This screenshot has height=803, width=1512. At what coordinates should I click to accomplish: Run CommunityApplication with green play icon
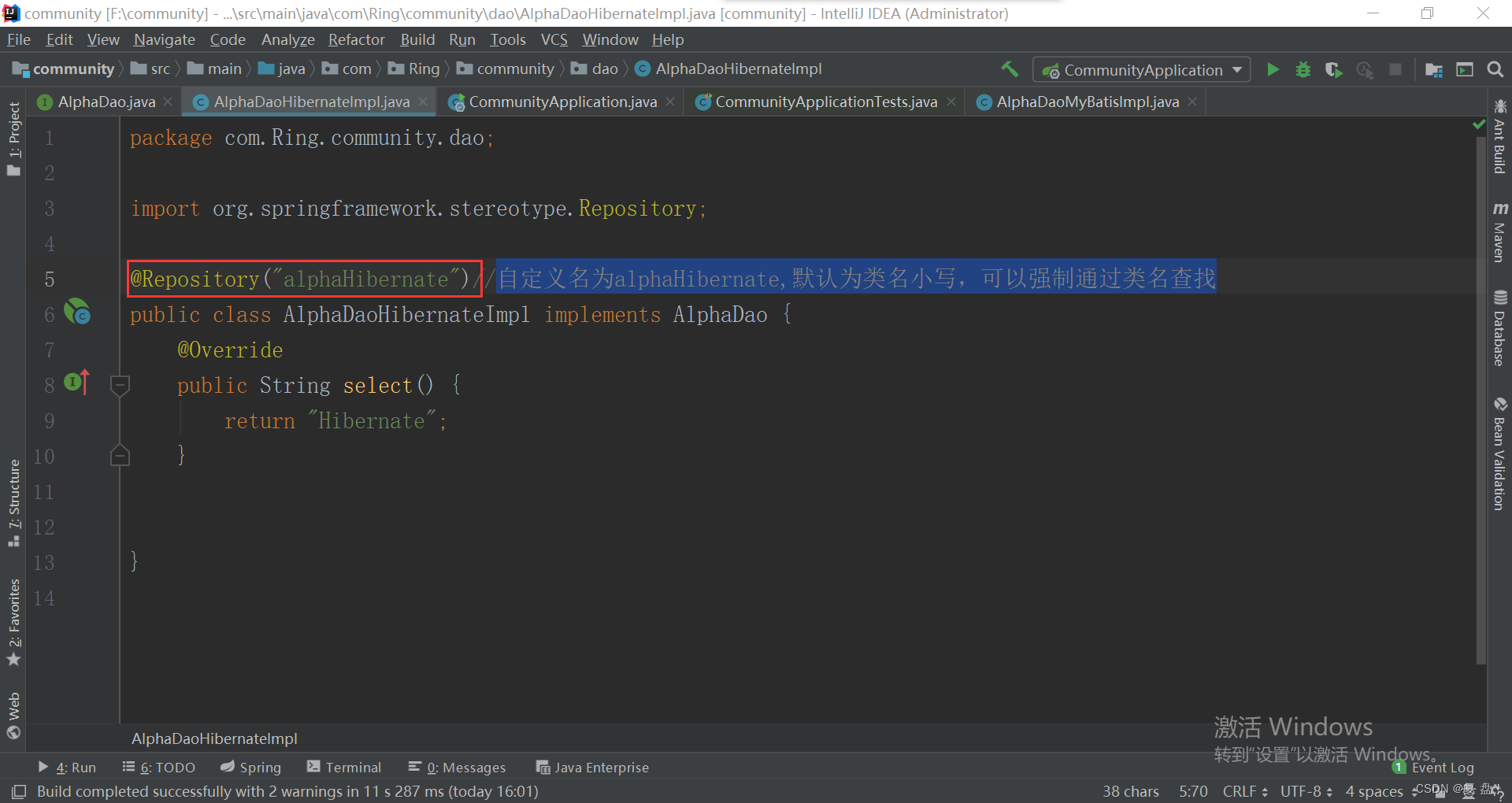[1273, 69]
